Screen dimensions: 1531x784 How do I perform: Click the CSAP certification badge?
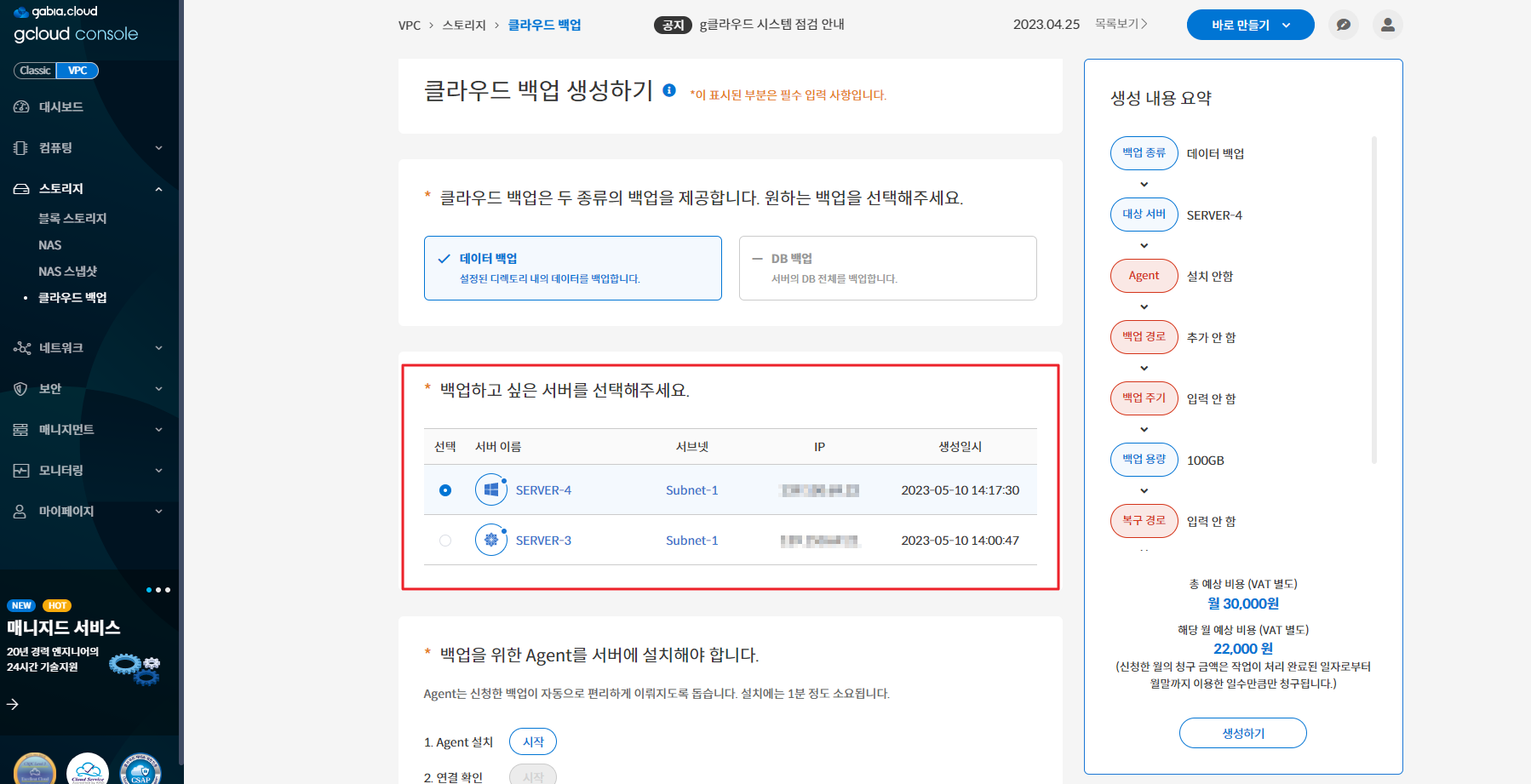[x=140, y=769]
